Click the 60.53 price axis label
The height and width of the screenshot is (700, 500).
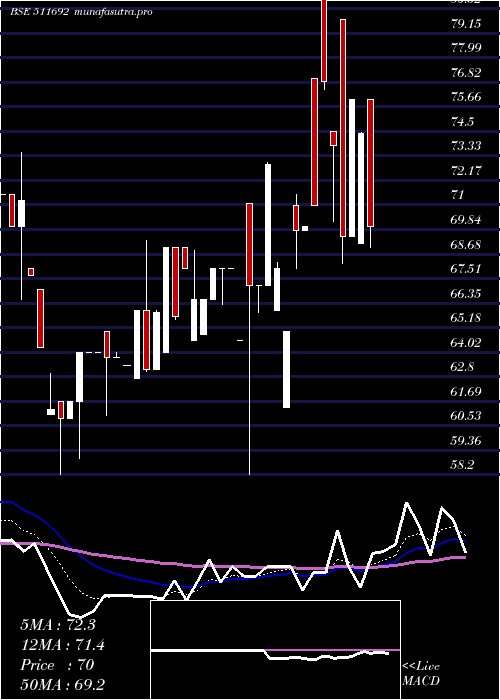(466, 417)
